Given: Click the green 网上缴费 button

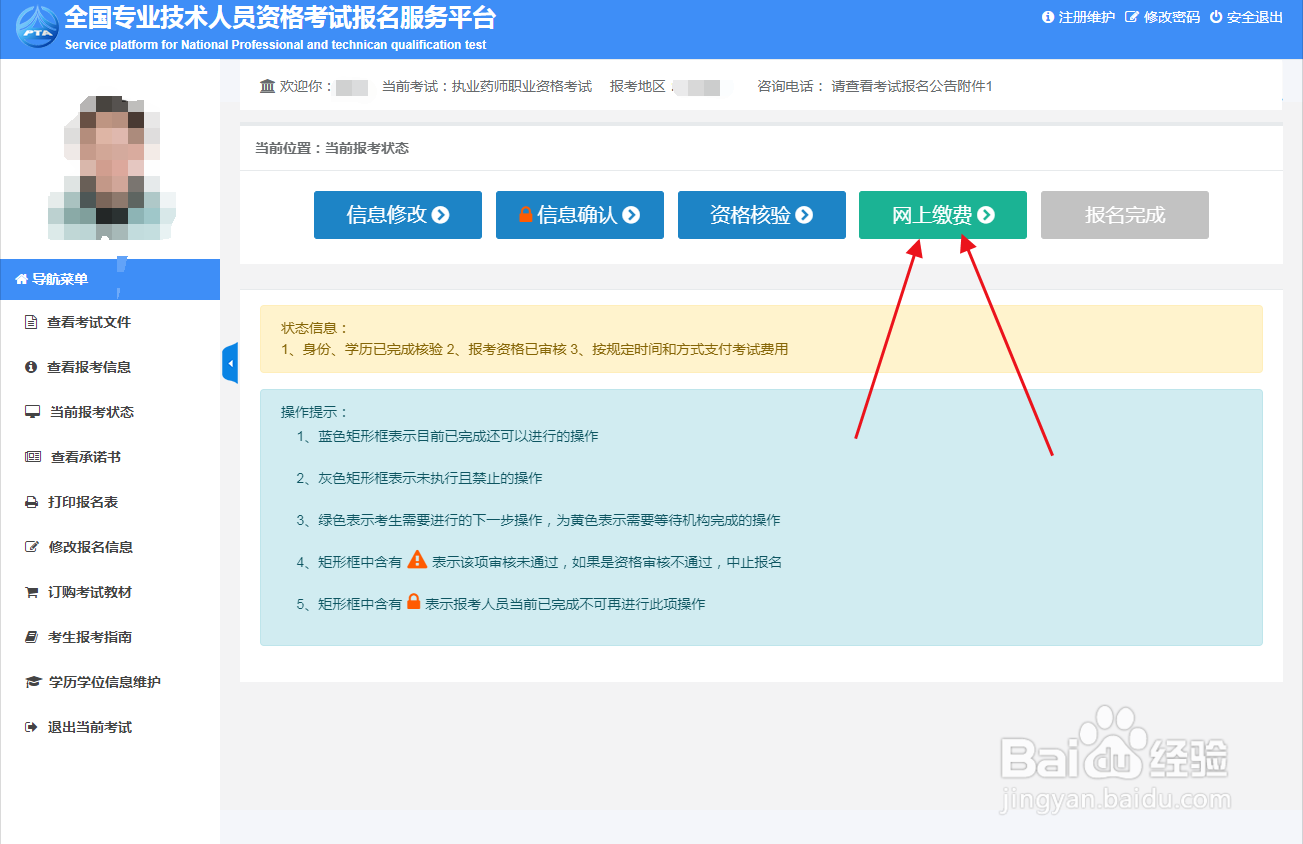Looking at the screenshot, I should pyautogui.click(x=942, y=214).
